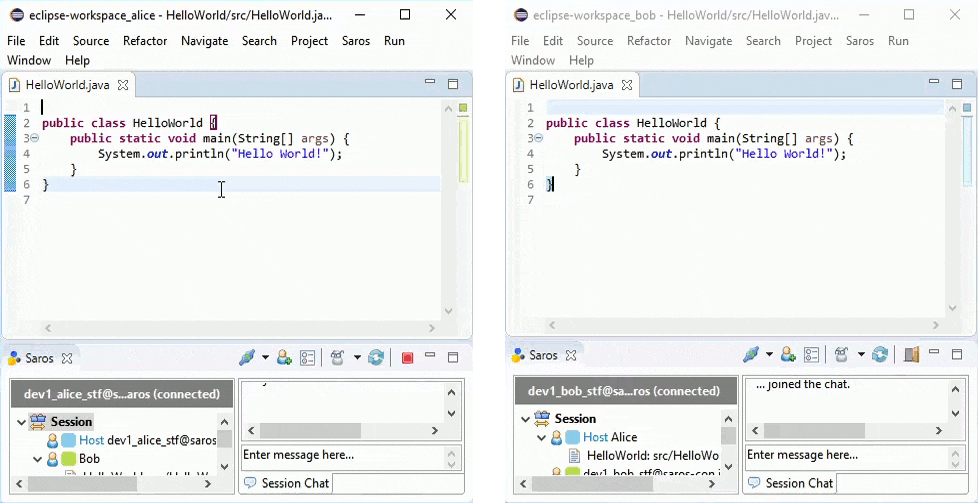Click the follow mode icon in Bob's Saros view

(x=841, y=355)
